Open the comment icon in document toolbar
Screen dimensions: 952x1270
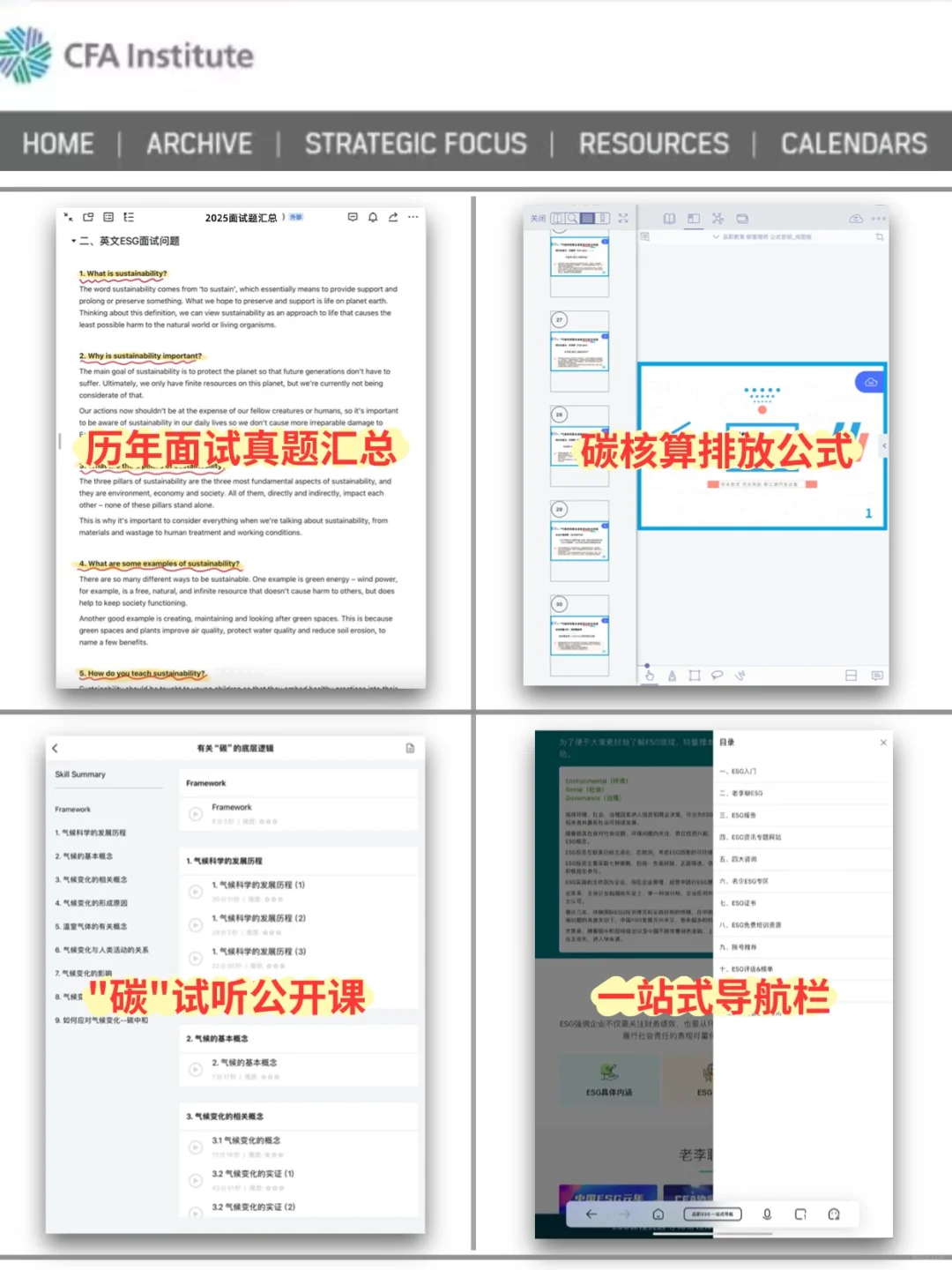point(353,217)
